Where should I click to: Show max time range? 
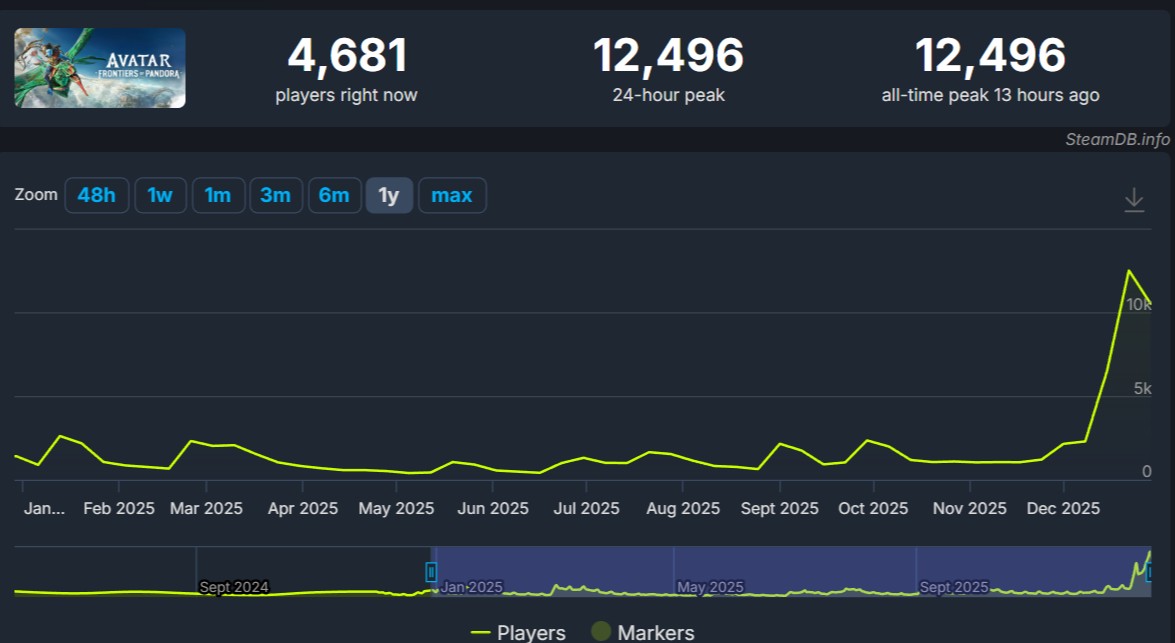451,195
